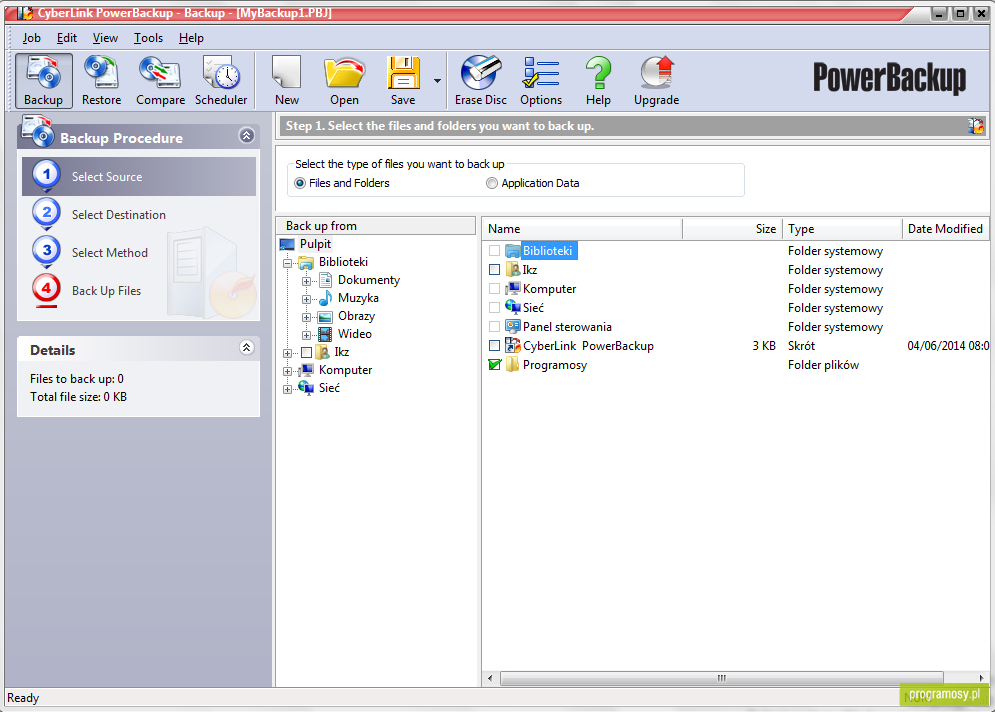Open the Options dialog
Viewport: 995px width, 712px height.
tap(541, 81)
